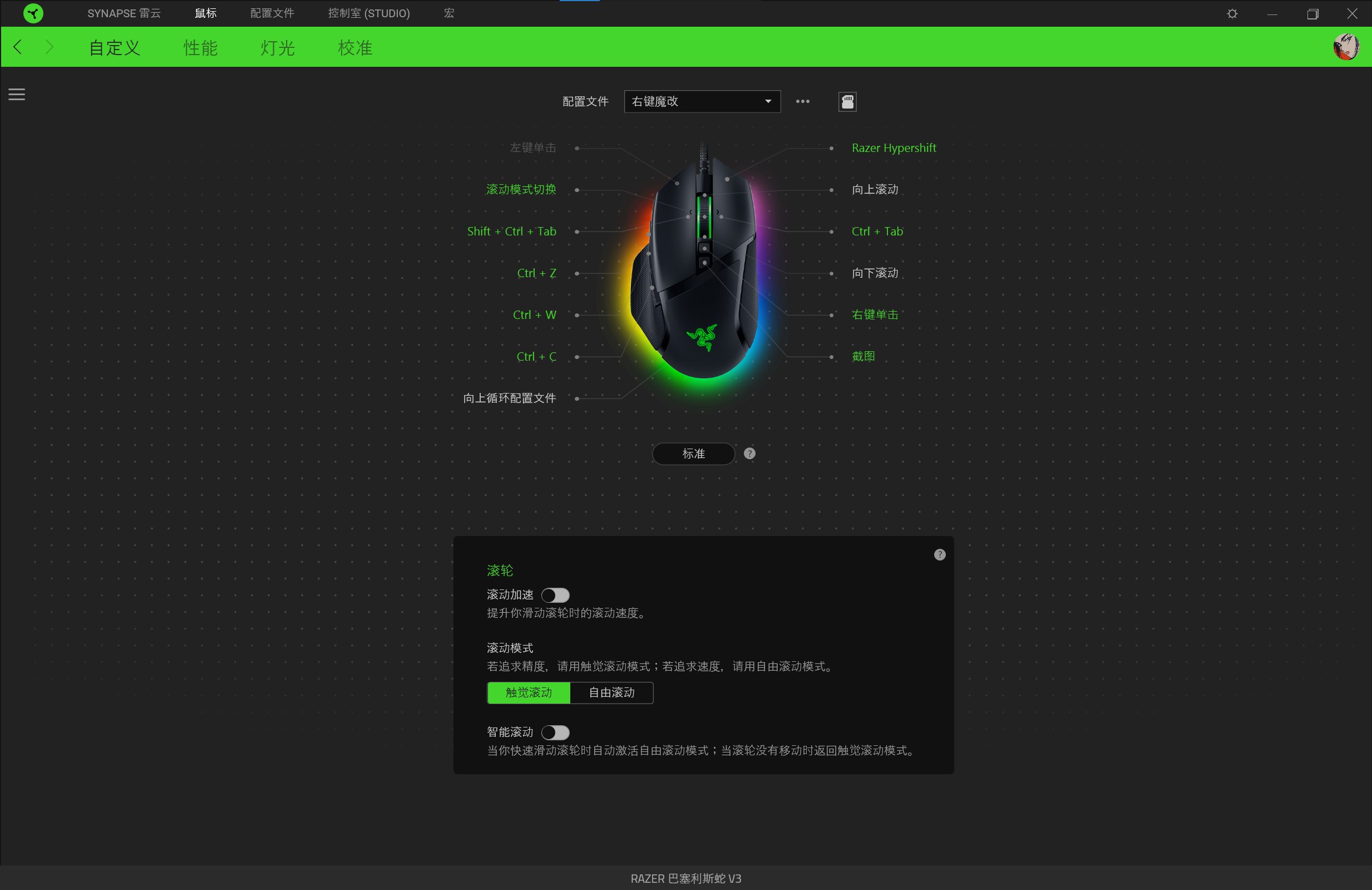Select the 向上循环配置文件 assignment
The width and height of the screenshot is (1372, 890).
pyautogui.click(x=510, y=399)
